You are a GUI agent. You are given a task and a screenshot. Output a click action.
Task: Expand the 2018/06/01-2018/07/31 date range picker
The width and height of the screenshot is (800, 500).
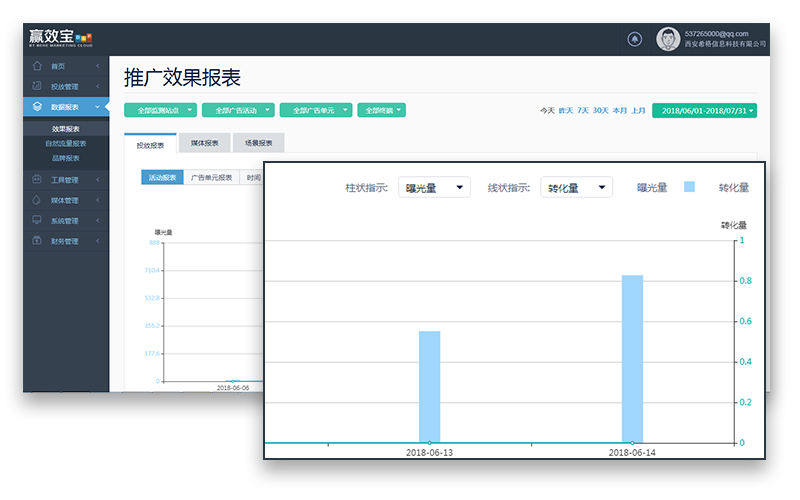pos(704,110)
